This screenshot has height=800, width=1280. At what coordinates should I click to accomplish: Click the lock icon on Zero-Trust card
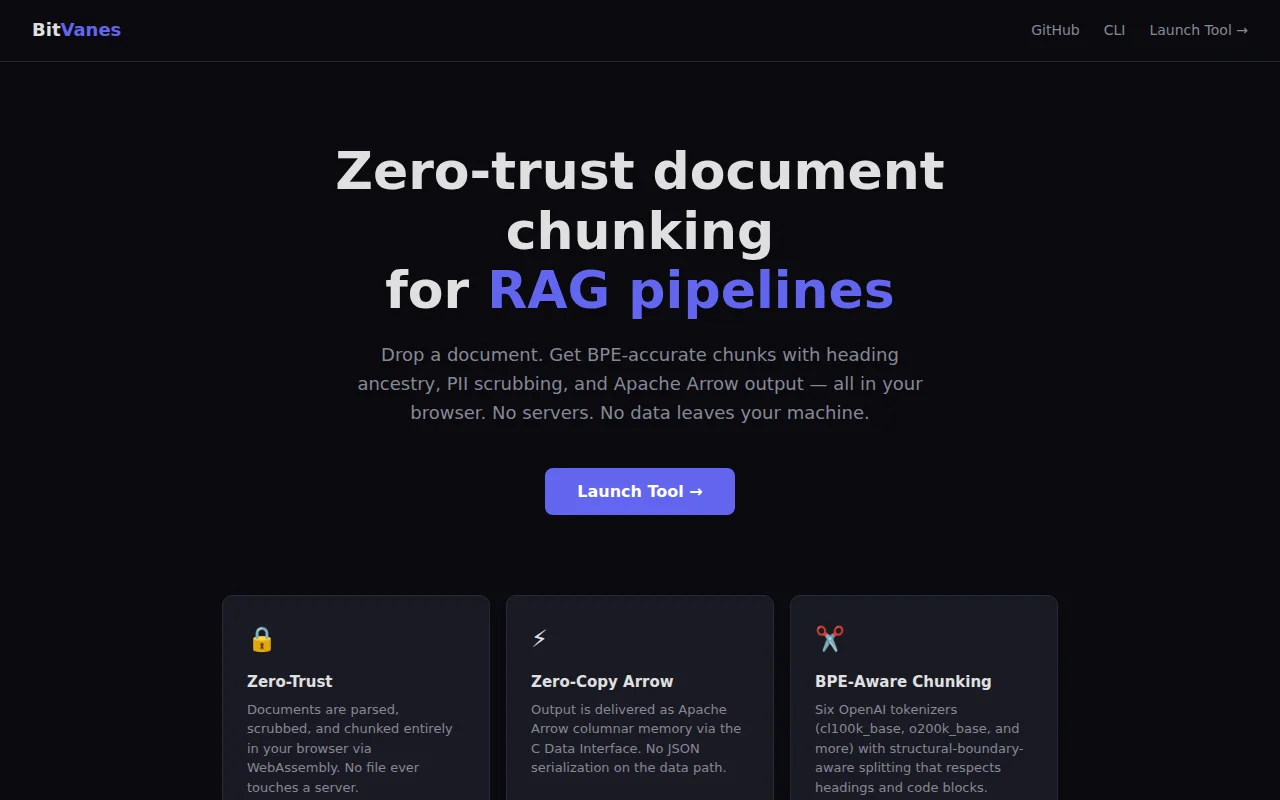[x=261, y=639]
